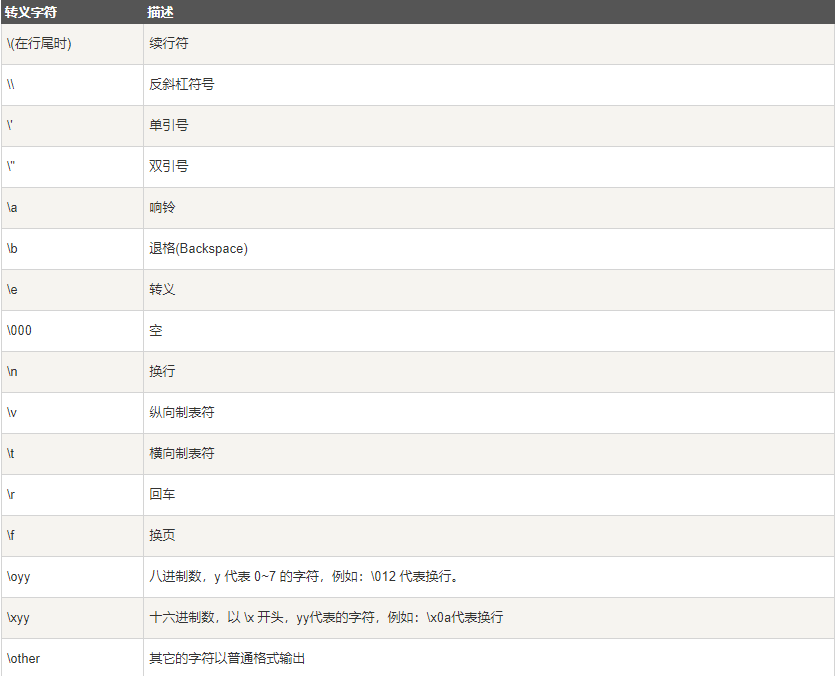
Task: Select the 换行 description in \n row
Action: point(162,372)
